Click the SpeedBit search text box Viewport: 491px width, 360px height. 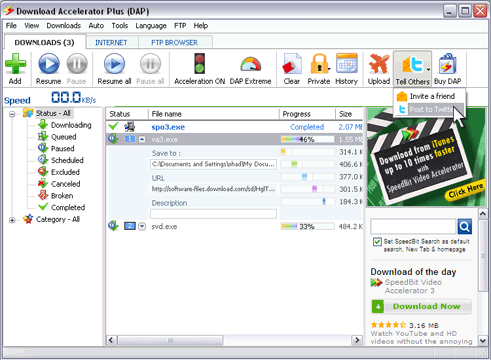(413, 227)
